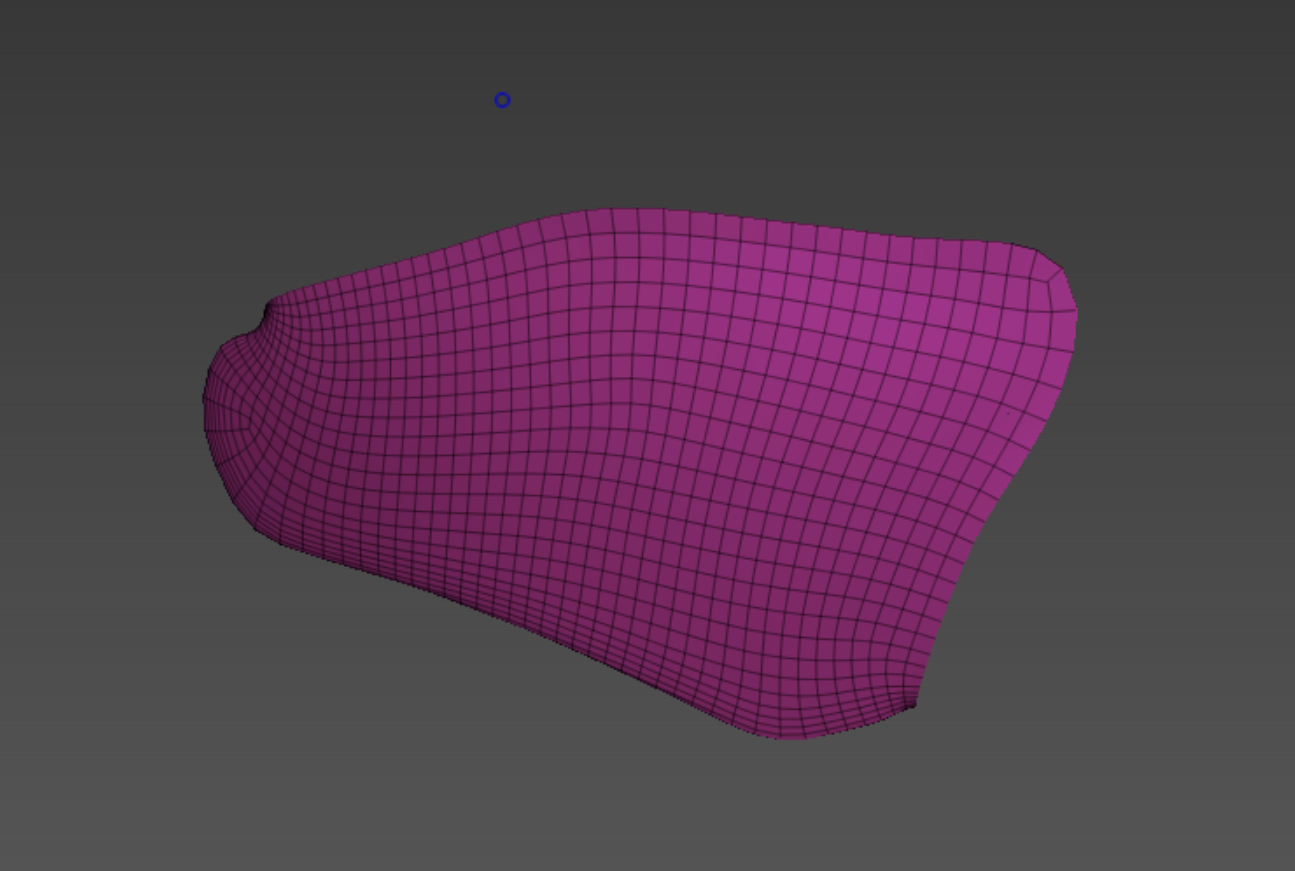
Task: Click empty background right of the mesh
Action: [x=1180, y=450]
